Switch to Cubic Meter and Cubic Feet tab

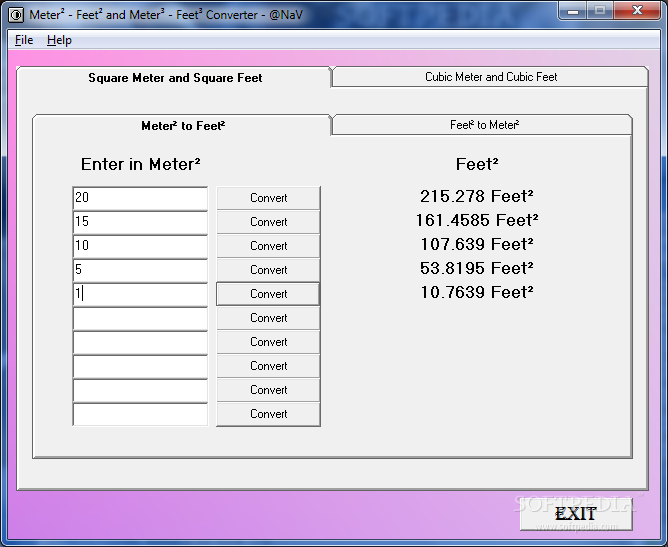click(490, 77)
